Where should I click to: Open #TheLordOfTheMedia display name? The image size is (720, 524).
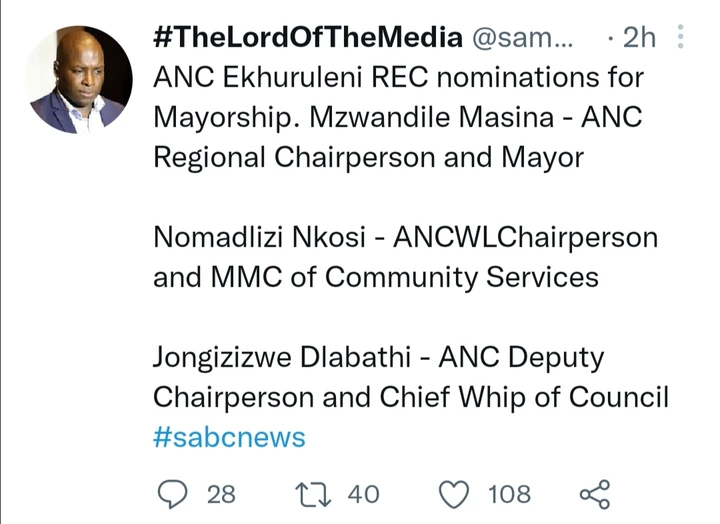click(x=308, y=37)
